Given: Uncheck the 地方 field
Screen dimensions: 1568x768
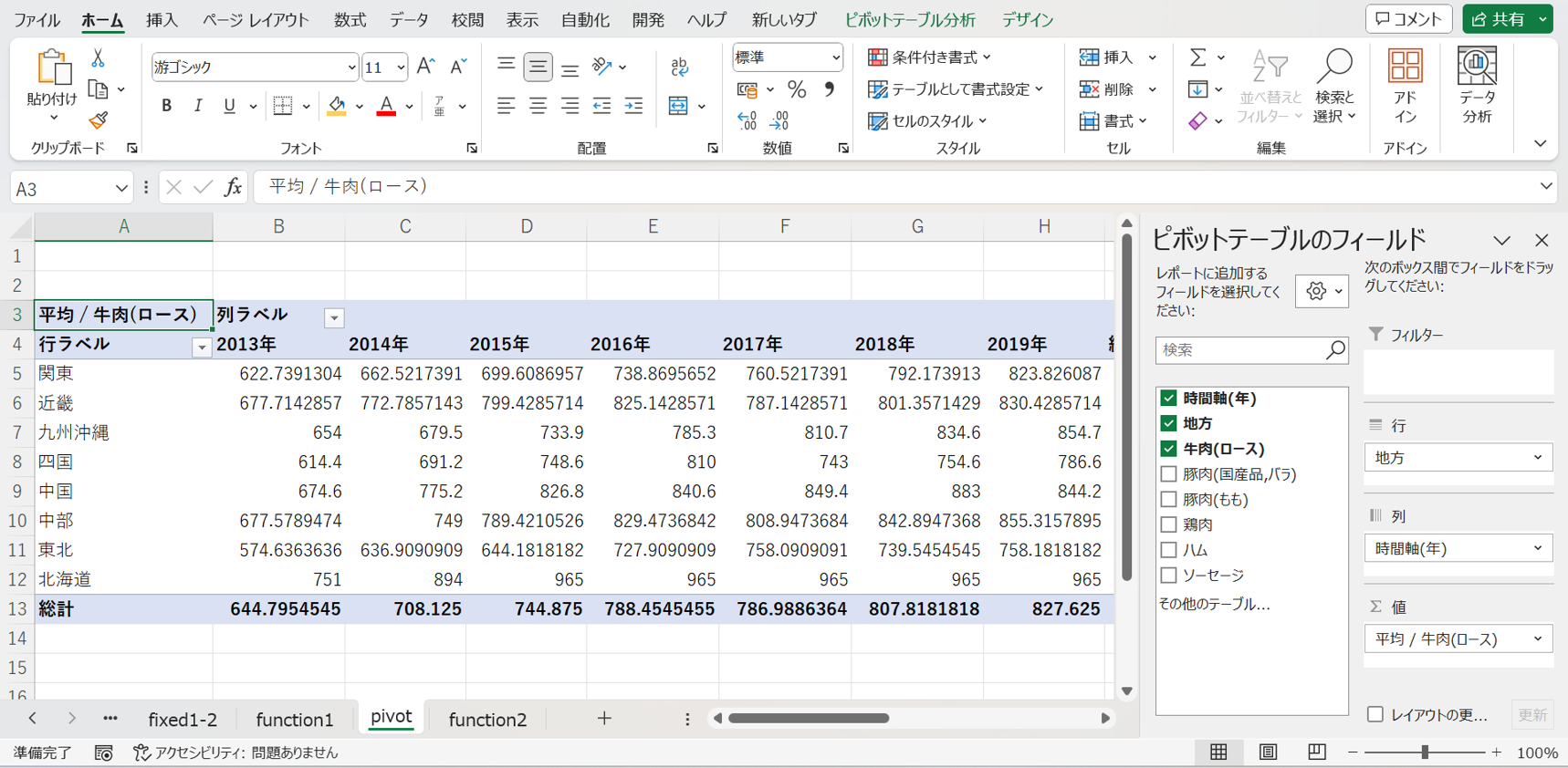Looking at the screenshot, I should click(1168, 423).
